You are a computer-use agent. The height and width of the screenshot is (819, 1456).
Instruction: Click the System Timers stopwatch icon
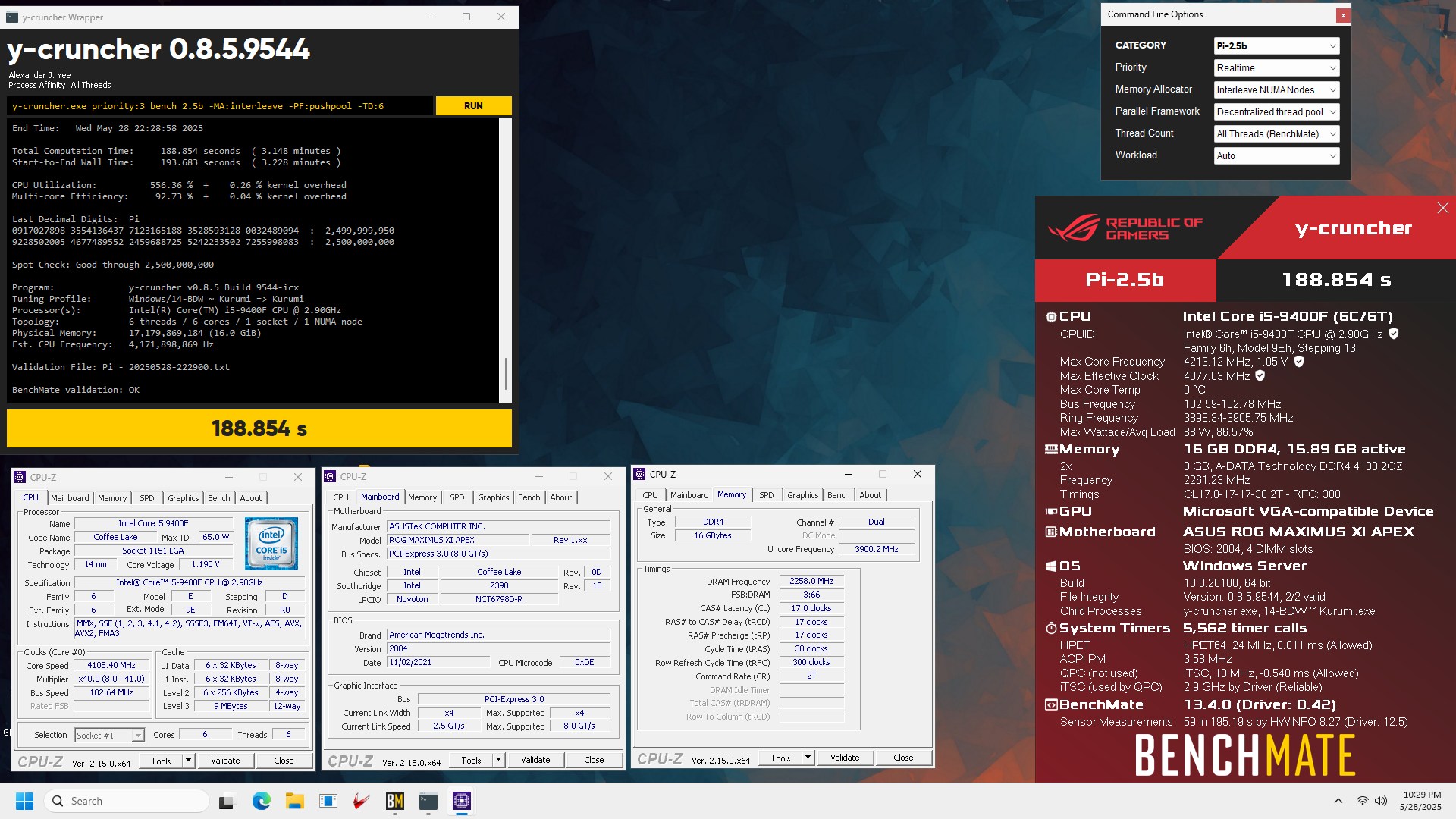(x=1051, y=629)
